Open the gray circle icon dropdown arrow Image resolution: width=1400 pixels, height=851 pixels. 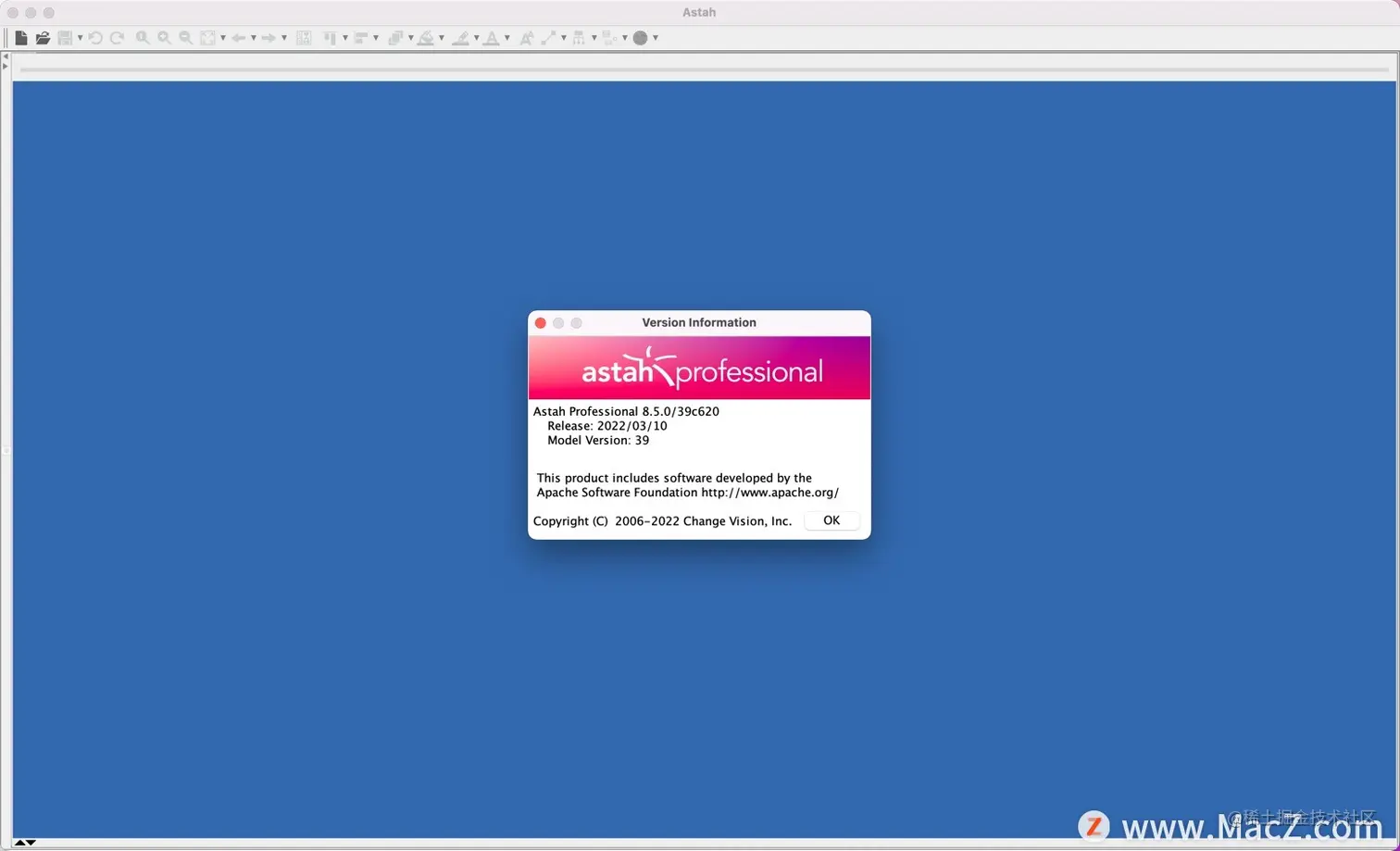pyautogui.click(x=656, y=38)
